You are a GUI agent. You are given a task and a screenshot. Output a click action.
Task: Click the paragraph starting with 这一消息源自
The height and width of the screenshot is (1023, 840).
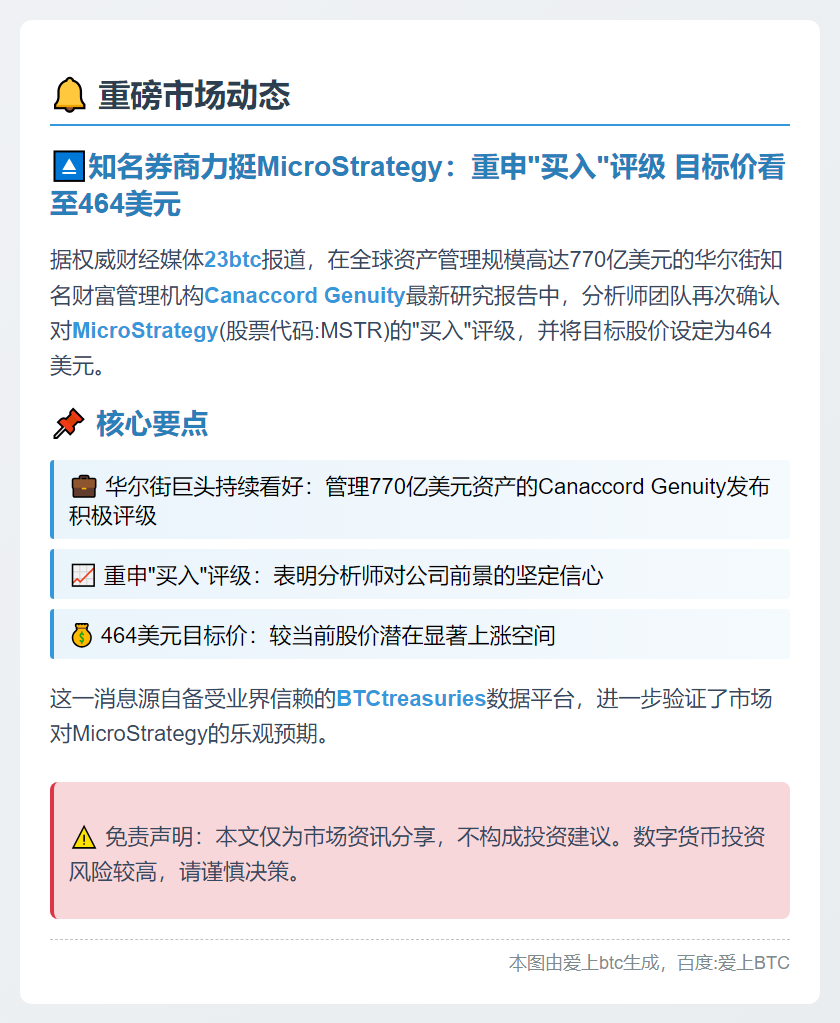click(x=410, y=716)
